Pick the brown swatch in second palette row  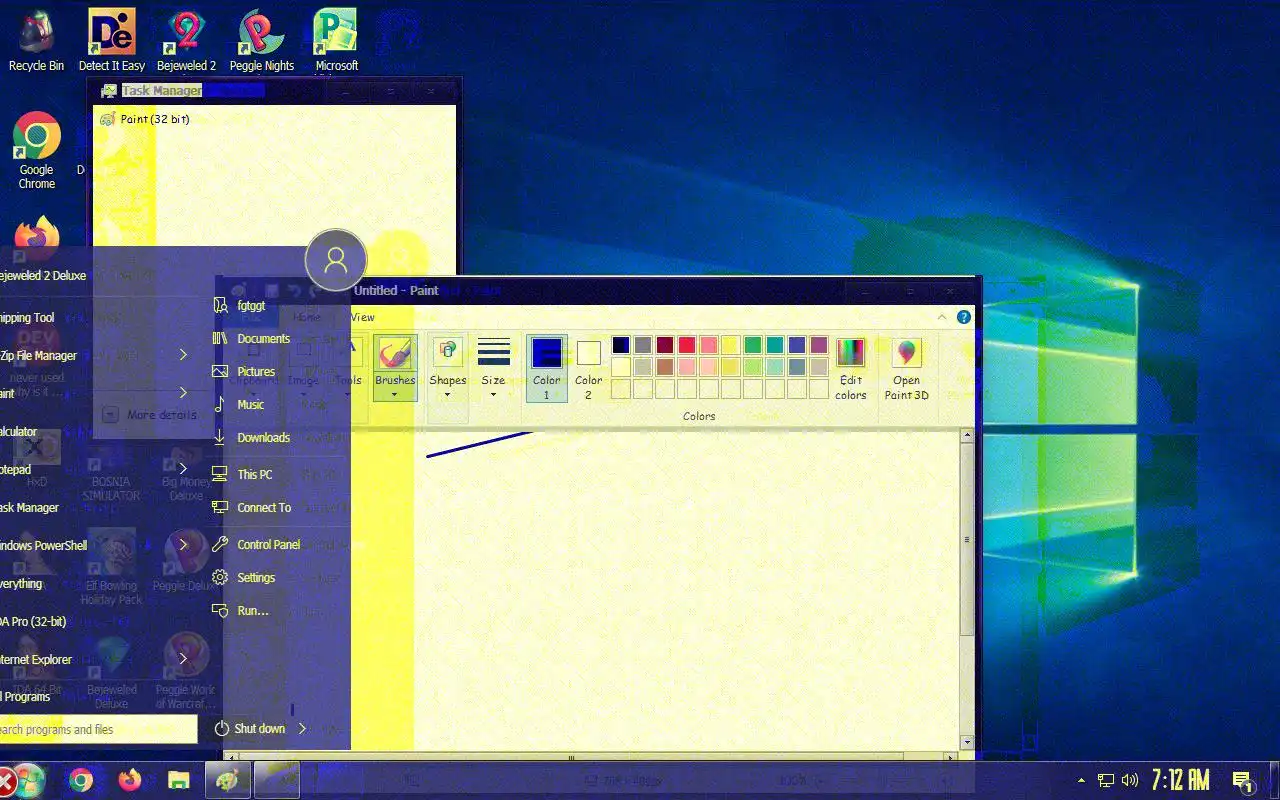click(x=665, y=367)
